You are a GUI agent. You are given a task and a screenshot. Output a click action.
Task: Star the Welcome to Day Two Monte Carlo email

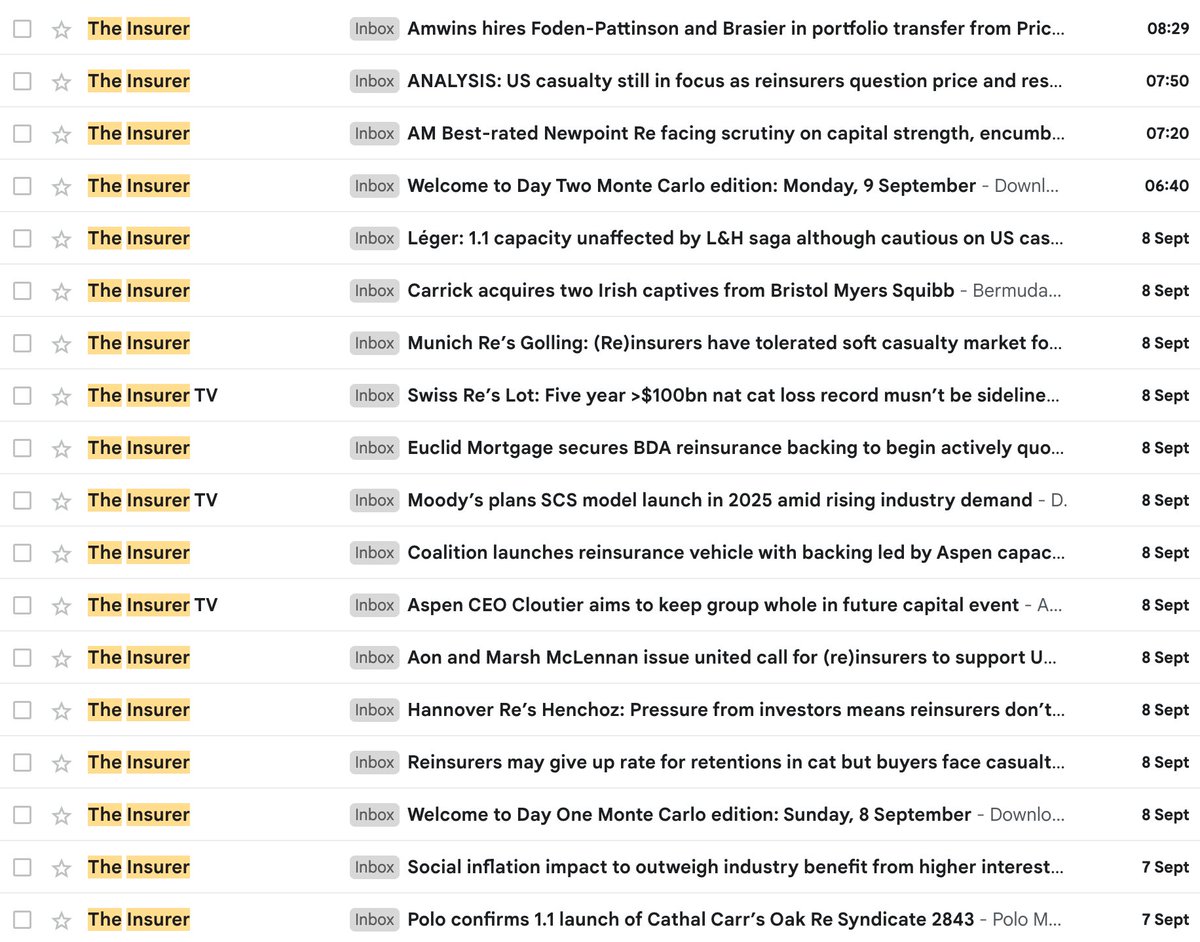click(x=61, y=186)
